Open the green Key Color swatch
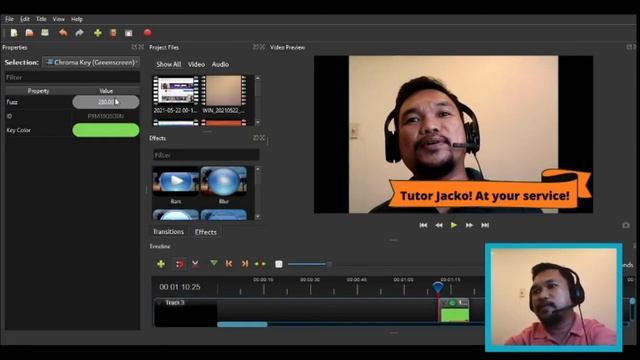 pos(106,130)
